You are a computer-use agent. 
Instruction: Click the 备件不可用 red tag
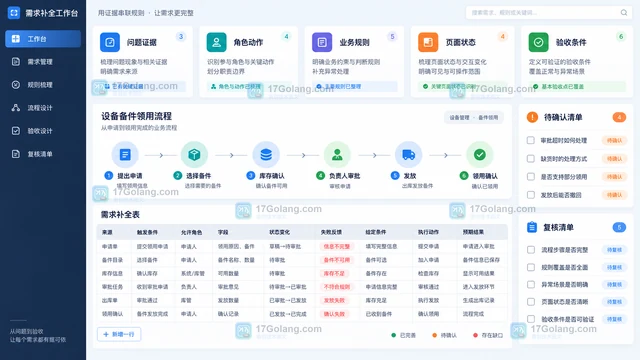click(337, 260)
